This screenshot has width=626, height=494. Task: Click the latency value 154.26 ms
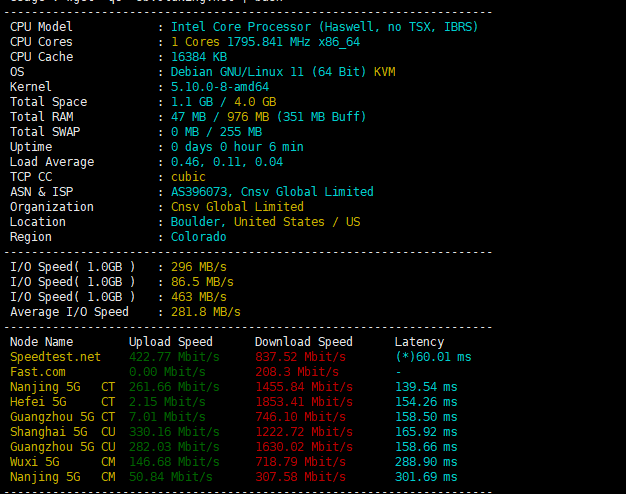tap(426, 402)
